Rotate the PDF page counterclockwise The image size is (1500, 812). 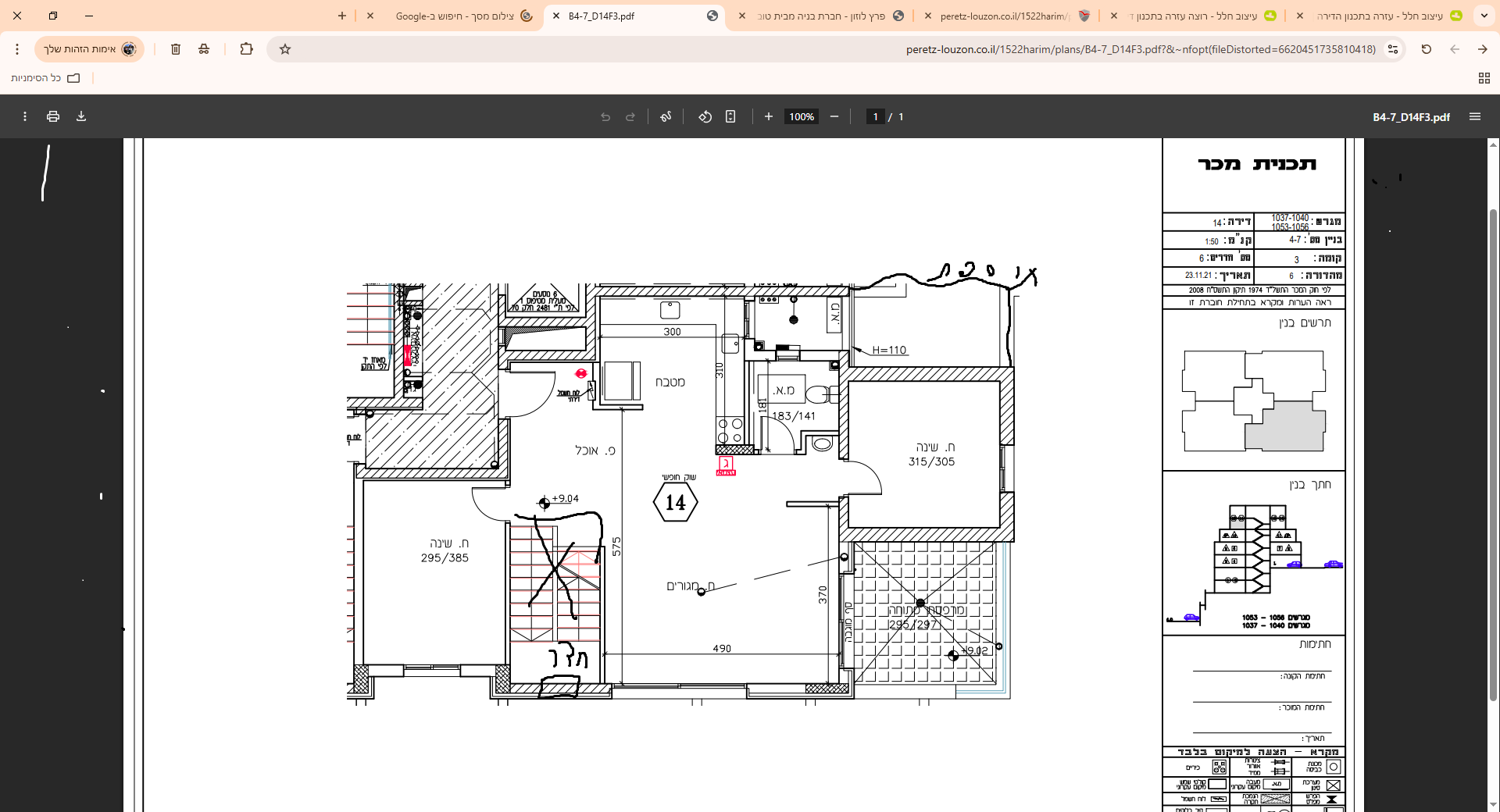(x=705, y=116)
